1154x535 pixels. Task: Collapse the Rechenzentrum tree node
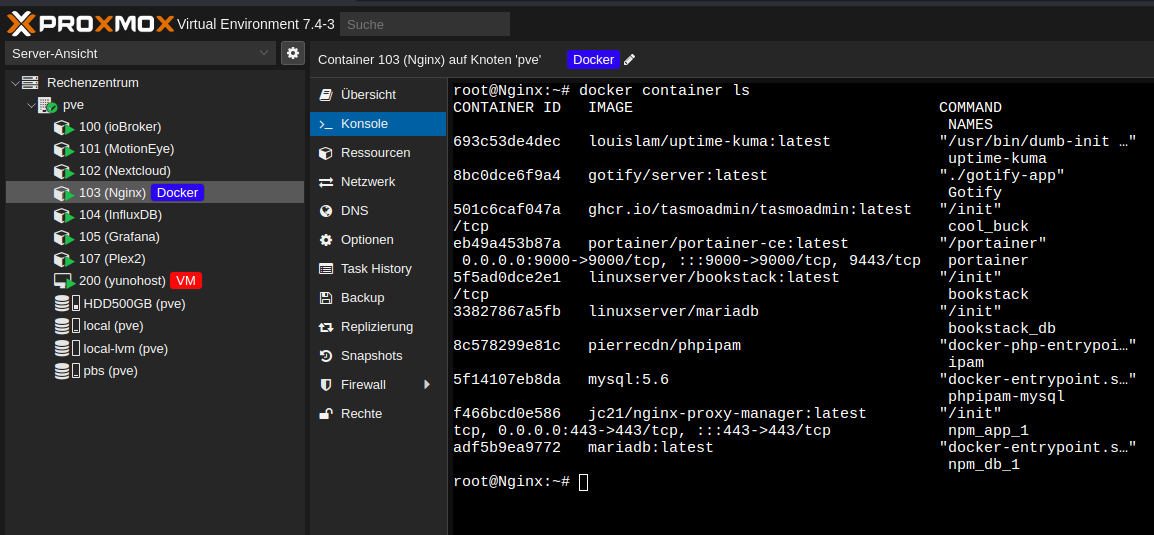(15, 82)
